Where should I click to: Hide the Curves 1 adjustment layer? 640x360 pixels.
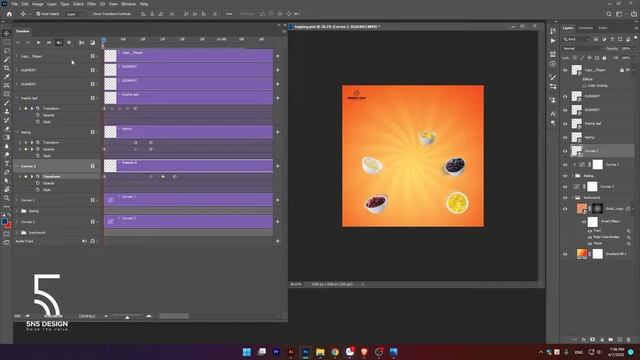(565, 165)
